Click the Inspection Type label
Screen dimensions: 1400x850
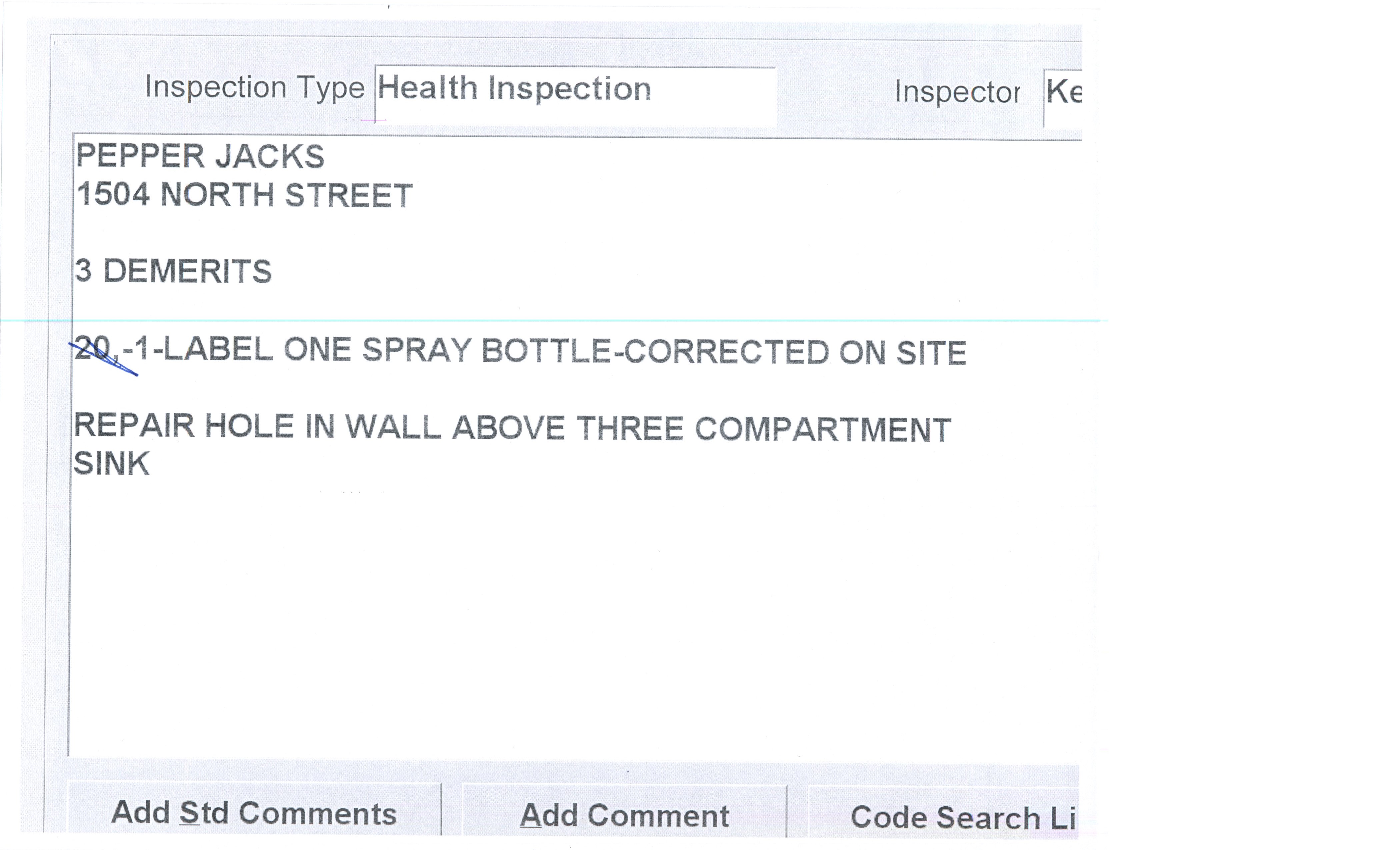click(x=255, y=87)
